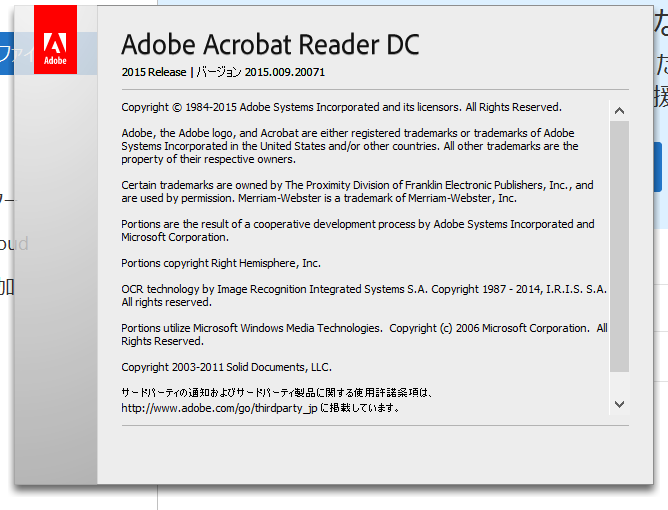Click the Copyright 1984-2015 Adobe Systems line
668x510 pixels.
click(x=341, y=107)
